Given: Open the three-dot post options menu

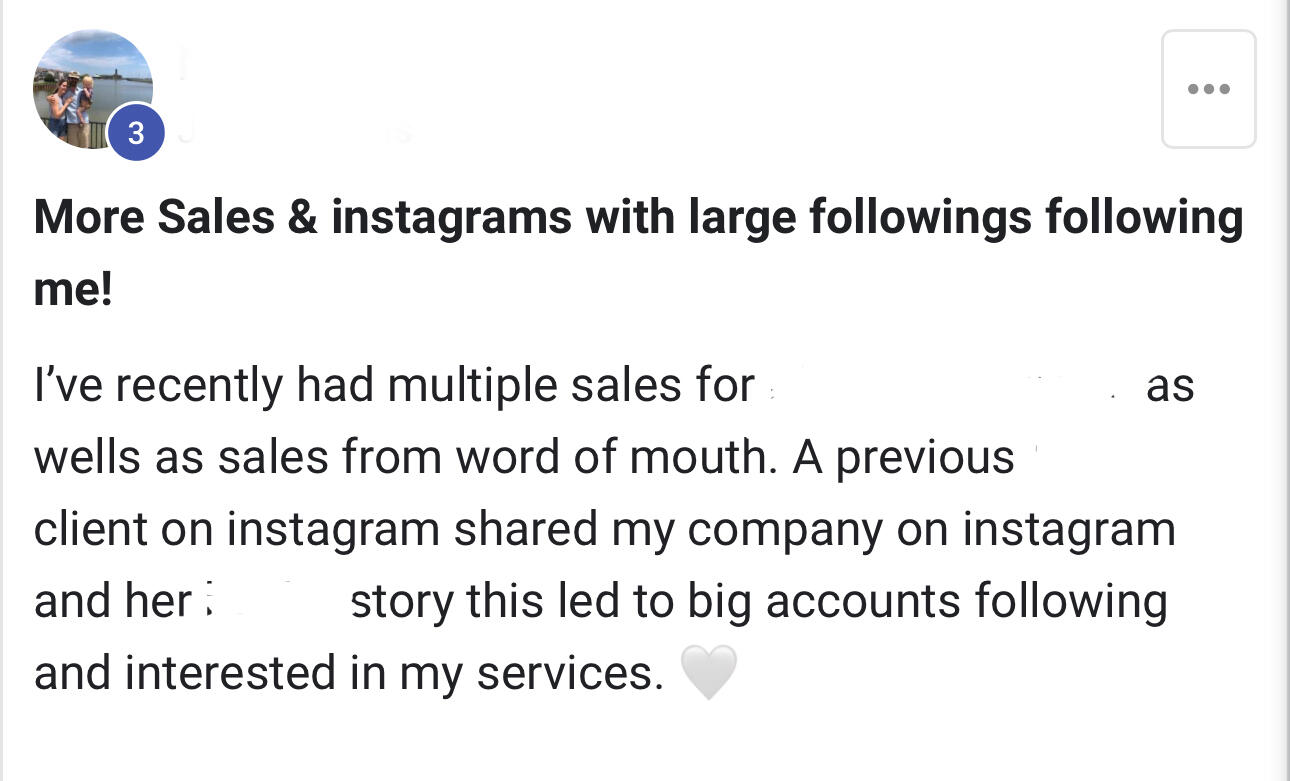Looking at the screenshot, I should point(1208,89).
